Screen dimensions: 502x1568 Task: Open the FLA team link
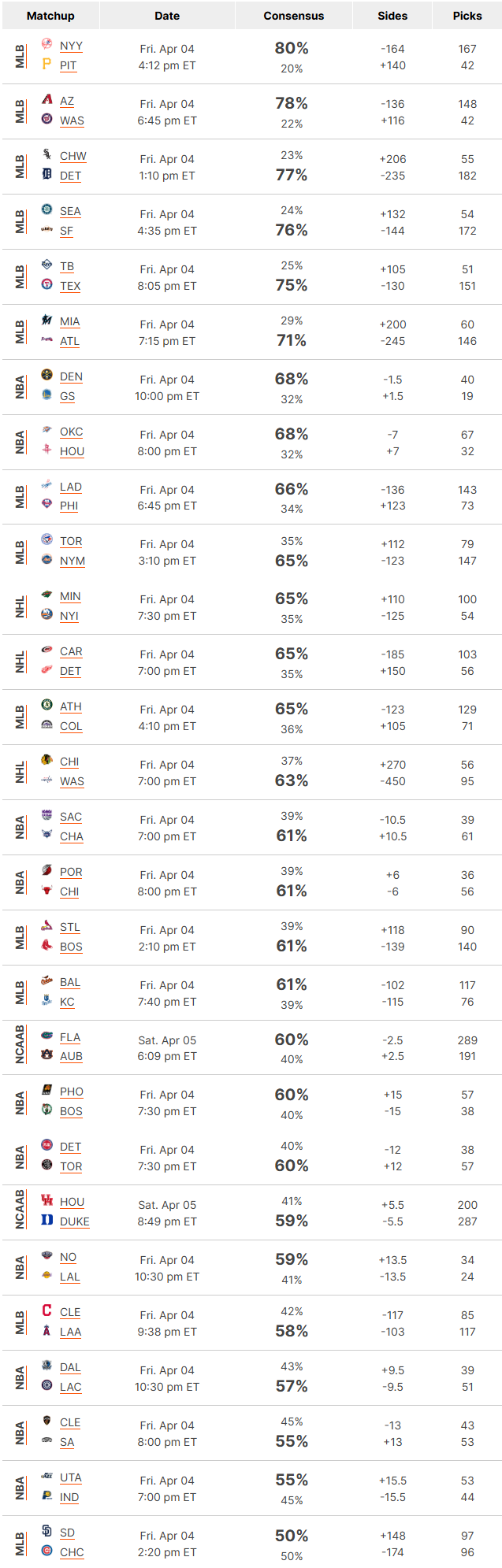click(70, 1037)
